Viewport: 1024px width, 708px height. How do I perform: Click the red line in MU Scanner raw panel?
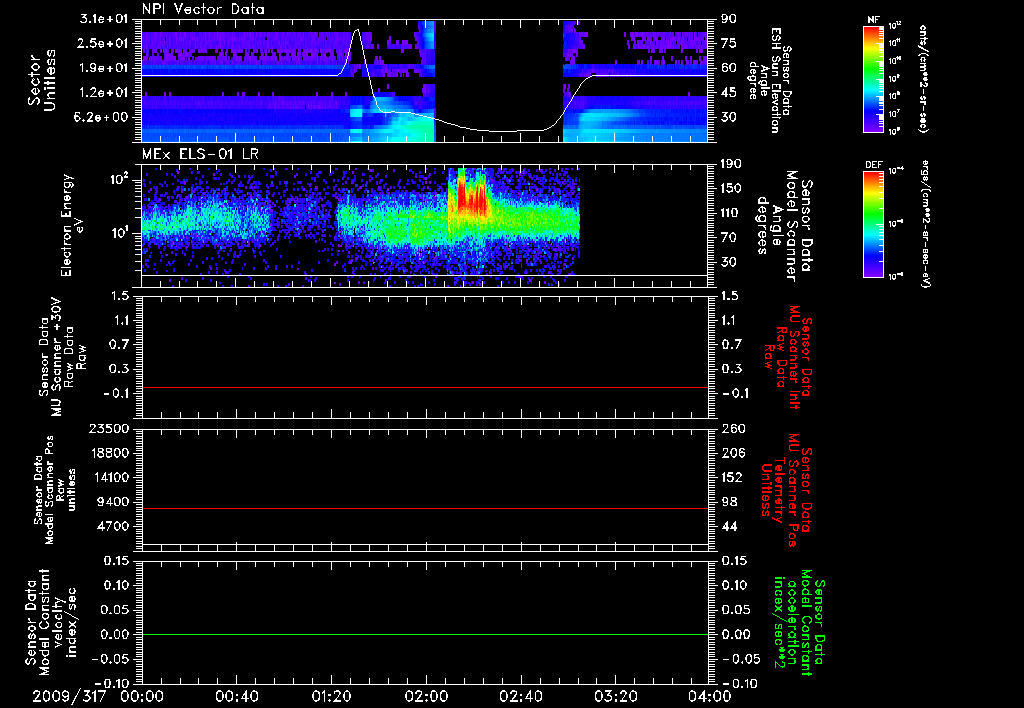(x=425, y=387)
